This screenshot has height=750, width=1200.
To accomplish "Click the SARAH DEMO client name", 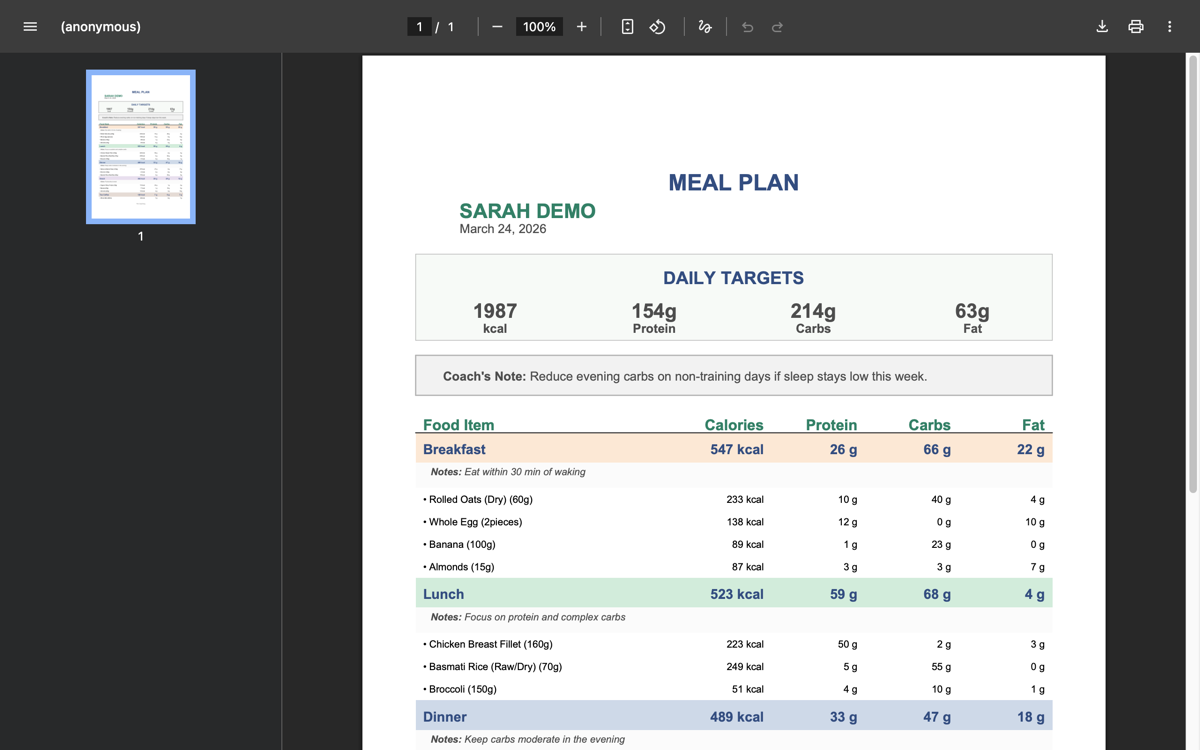I will (x=528, y=211).
